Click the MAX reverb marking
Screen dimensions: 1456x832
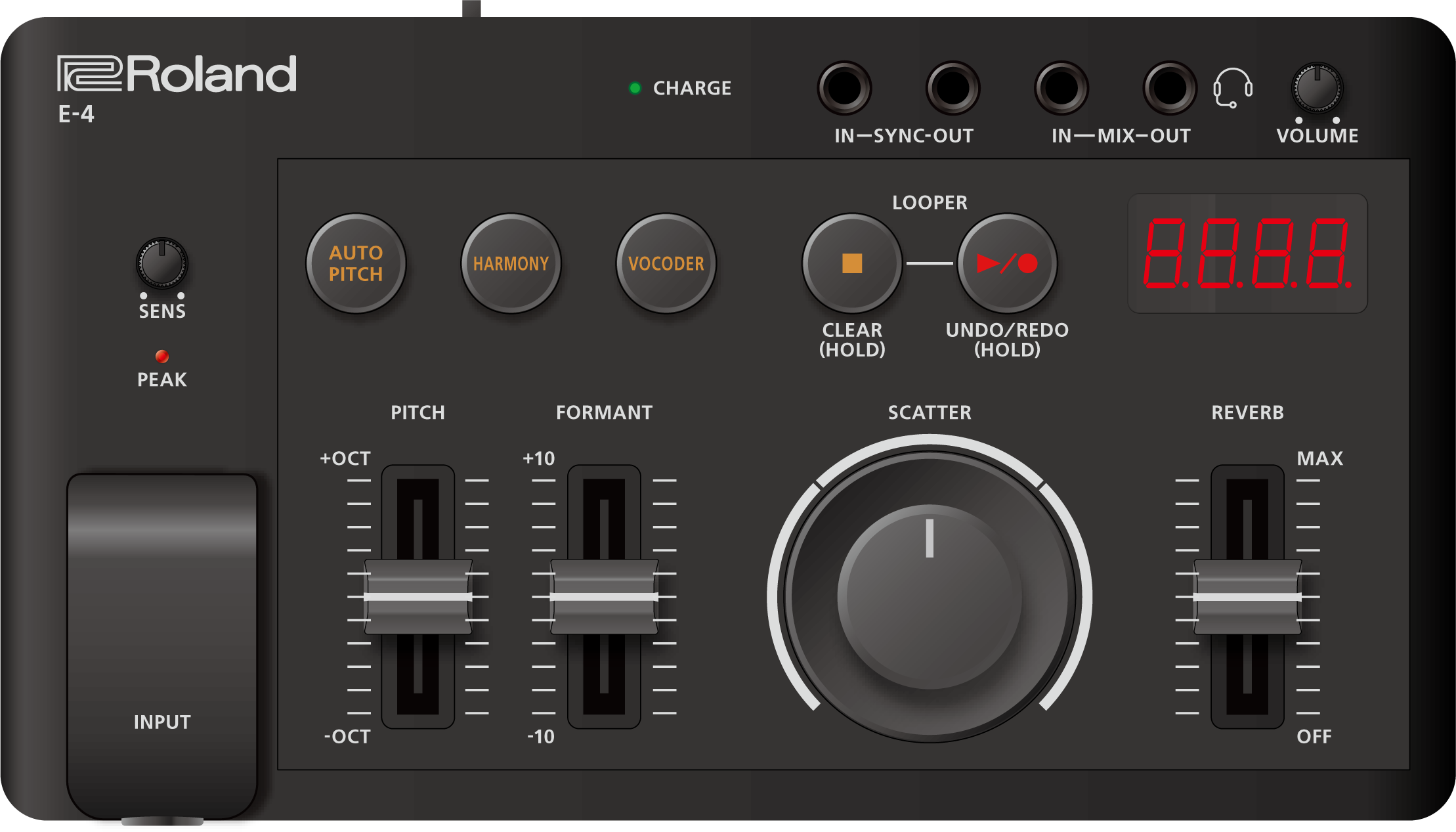(1320, 458)
